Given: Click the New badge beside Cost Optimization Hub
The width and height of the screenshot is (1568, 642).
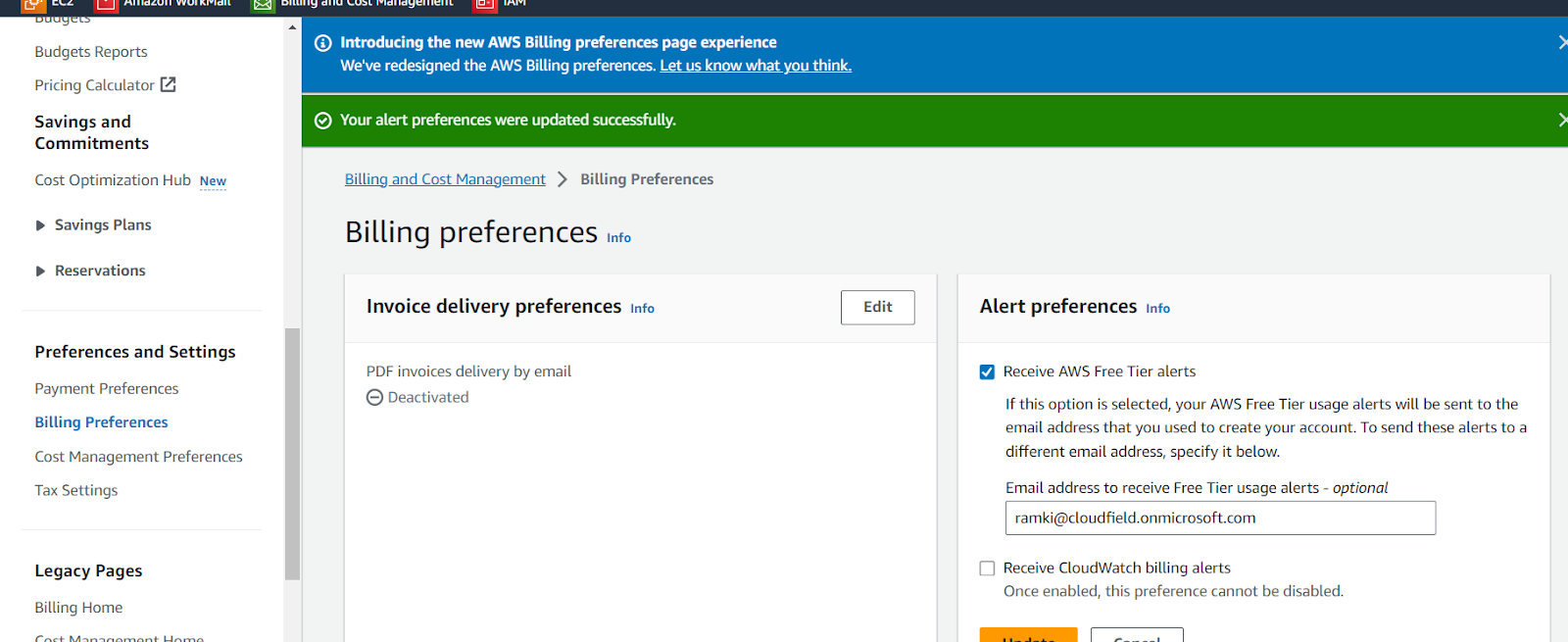Looking at the screenshot, I should tap(213, 181).
